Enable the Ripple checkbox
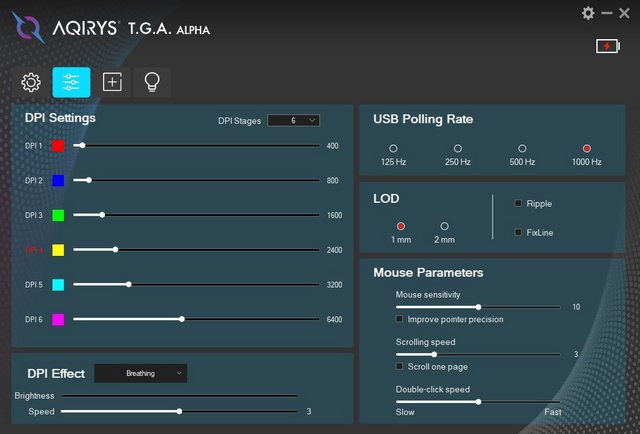Image resolution: width=640 pixels, height=434 pixels. [518, 203]
